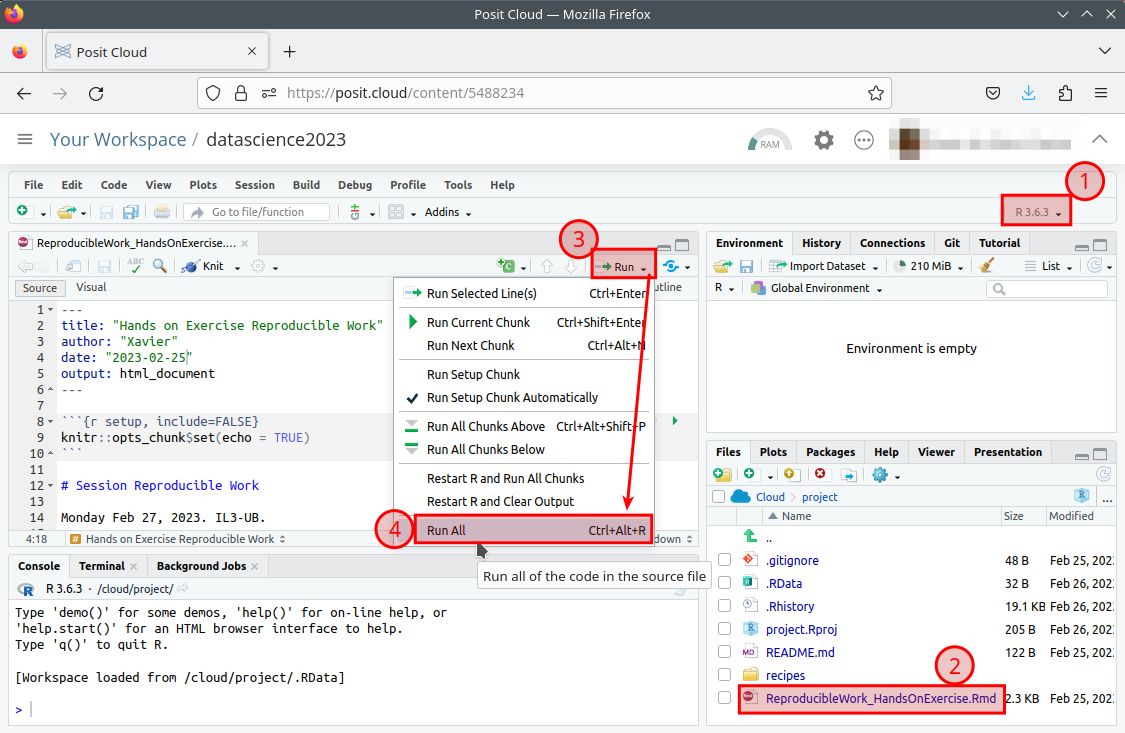Click the save all documents icon
Viewport: 1125px width, 733px height.
click(x=131, y=212)
